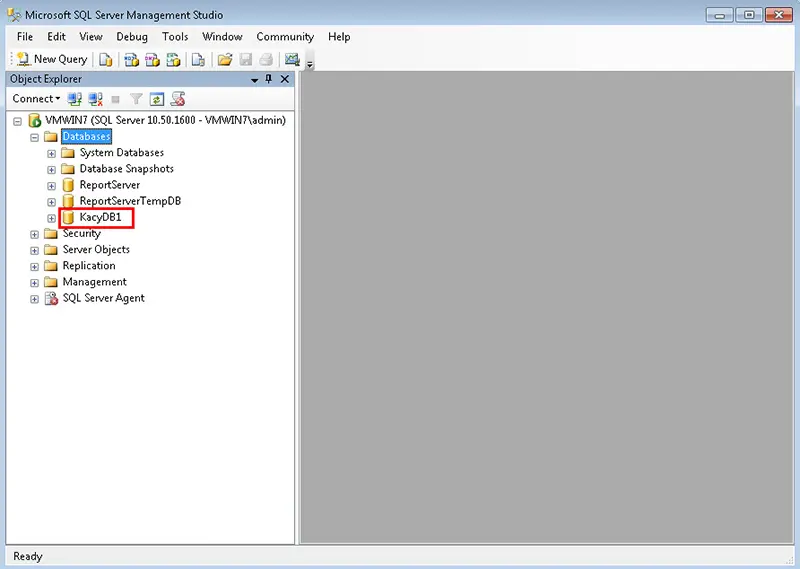The width and height of the screenshot is (800, 569).
Task: Select the Databases folder label
Action: pos(86,136)
